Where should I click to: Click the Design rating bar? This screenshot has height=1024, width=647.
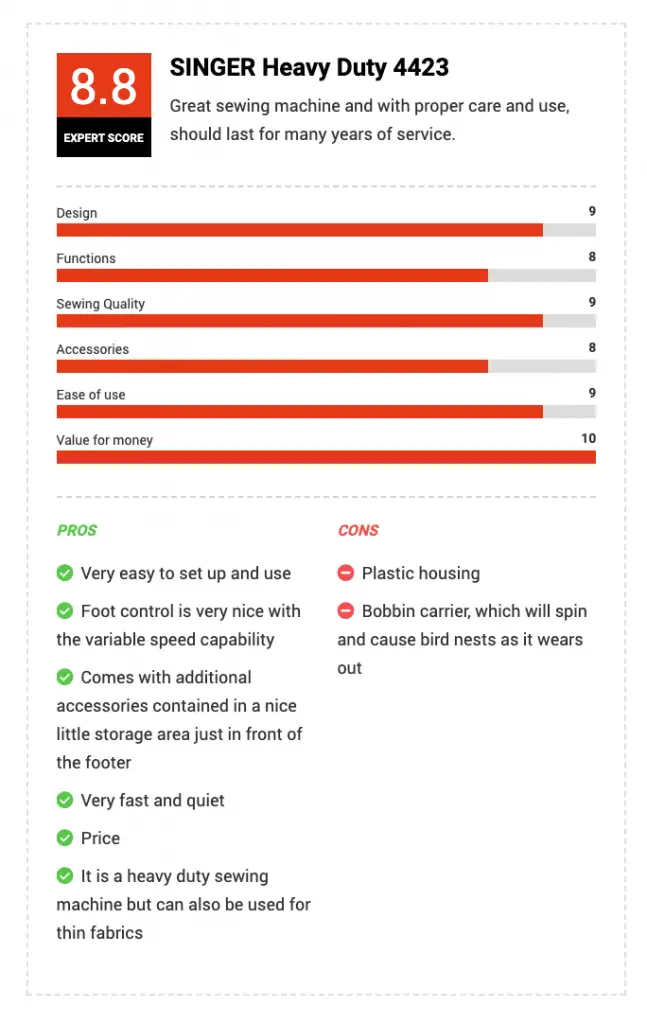coord(326,230)
